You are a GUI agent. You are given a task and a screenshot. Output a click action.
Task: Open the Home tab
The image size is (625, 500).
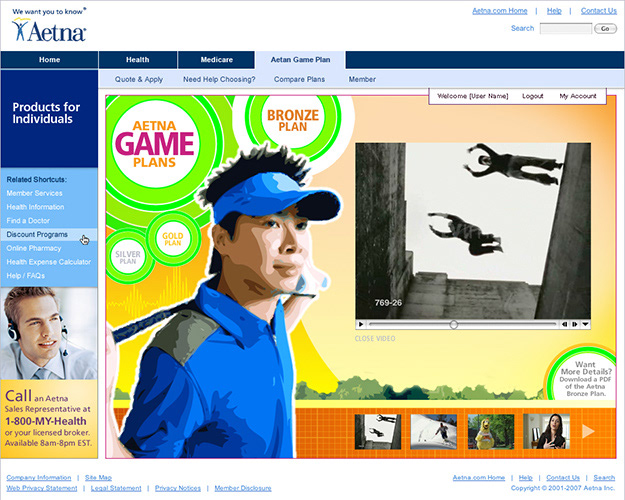tap(49, 60)
